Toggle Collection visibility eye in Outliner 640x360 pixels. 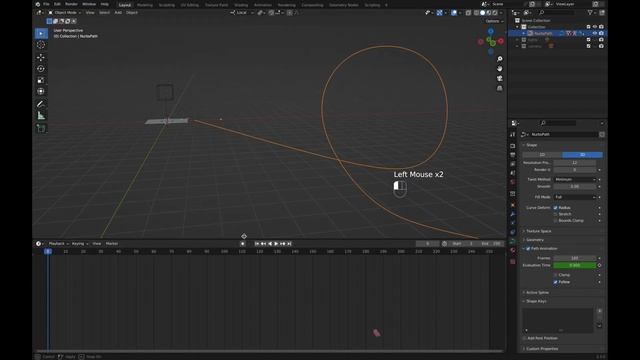[x=595, y=27]
